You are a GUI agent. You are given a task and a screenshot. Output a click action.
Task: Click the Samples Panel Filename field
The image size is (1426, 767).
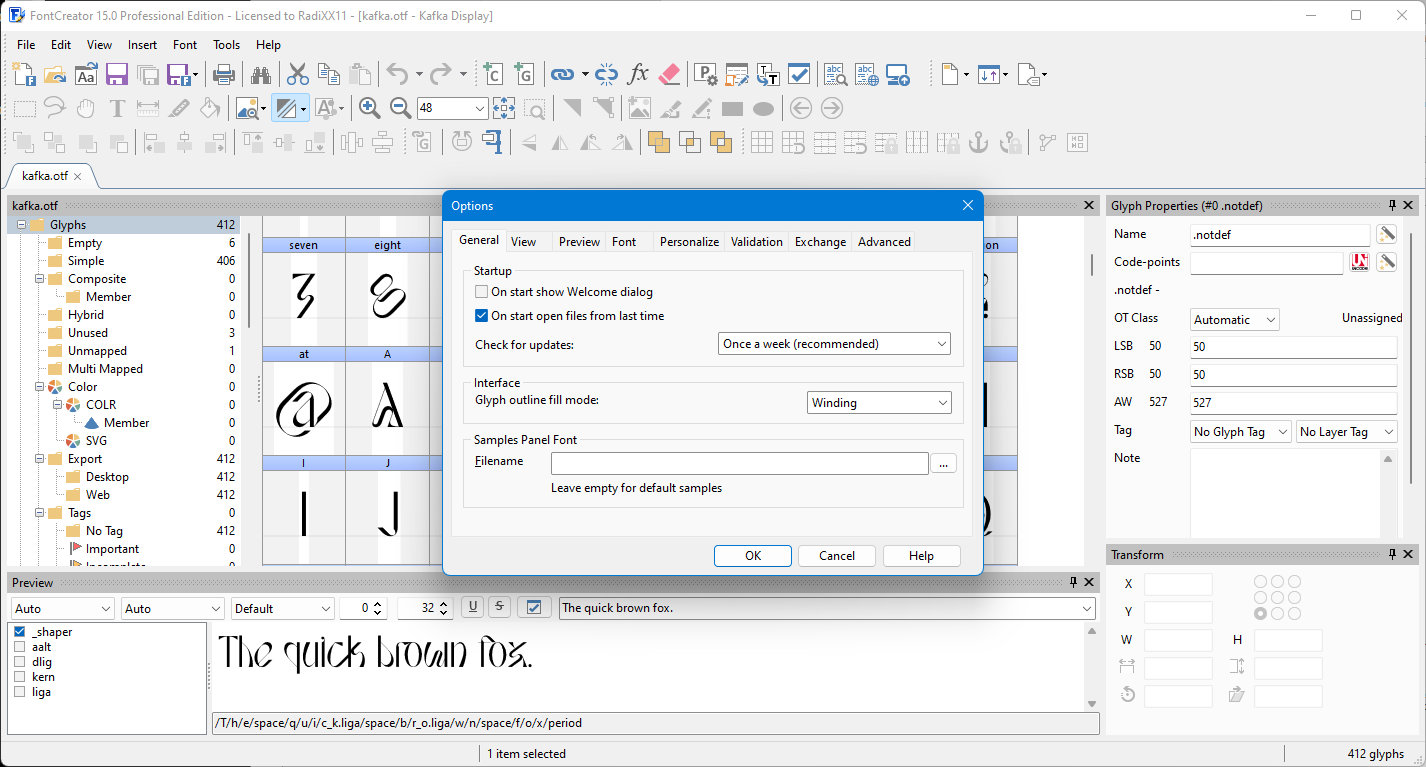click(x=740, y=463)
